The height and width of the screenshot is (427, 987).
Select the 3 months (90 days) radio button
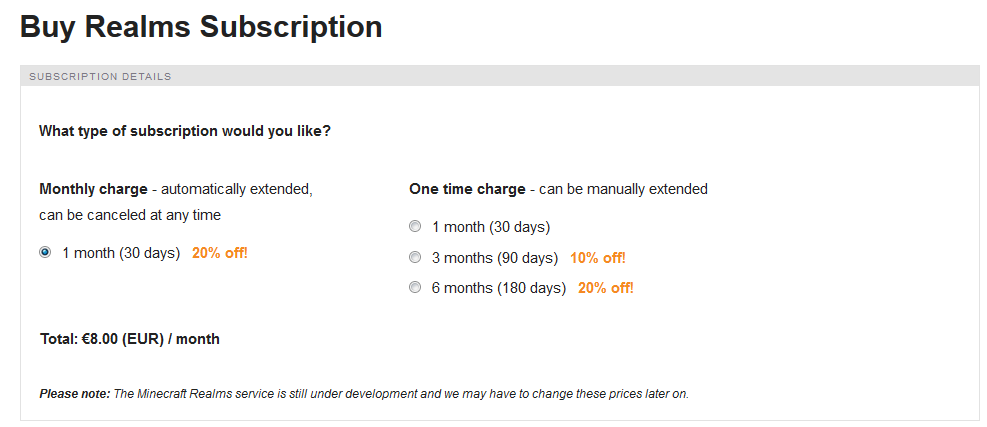415,258
